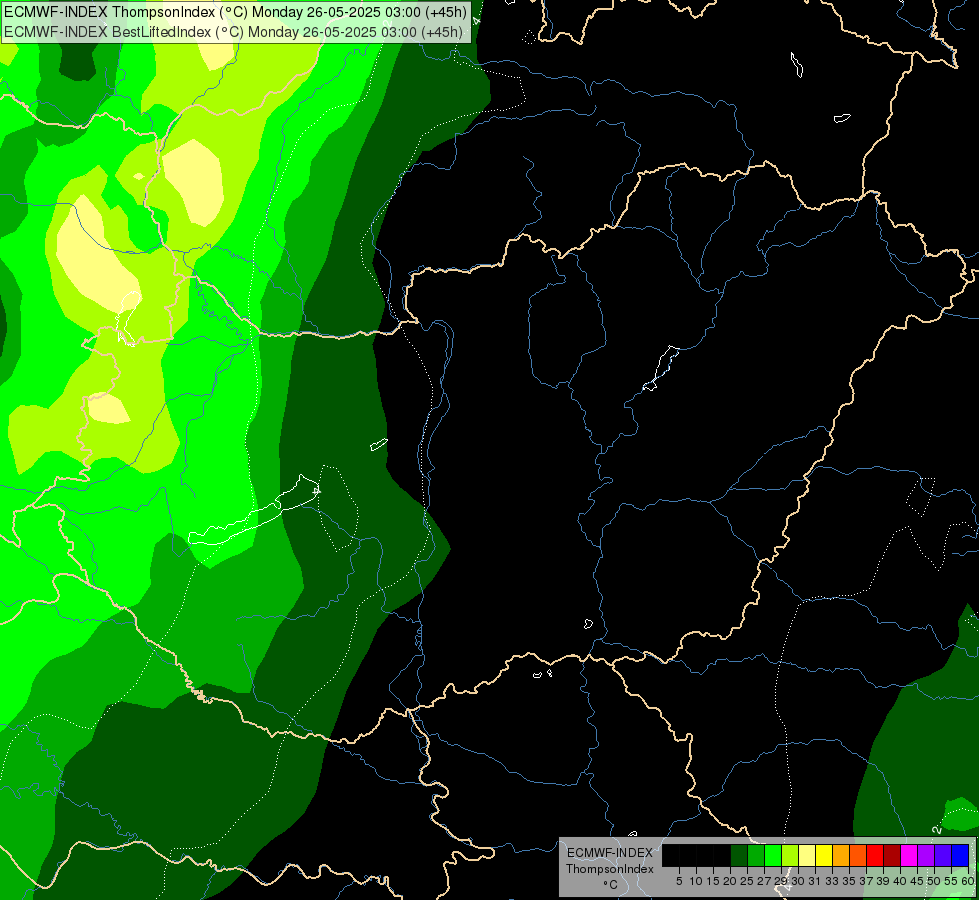Image resolution: width=979 pixels, height=900 pixels.
Task: Click the '5' tick label on legend
Action: [679, 881]
